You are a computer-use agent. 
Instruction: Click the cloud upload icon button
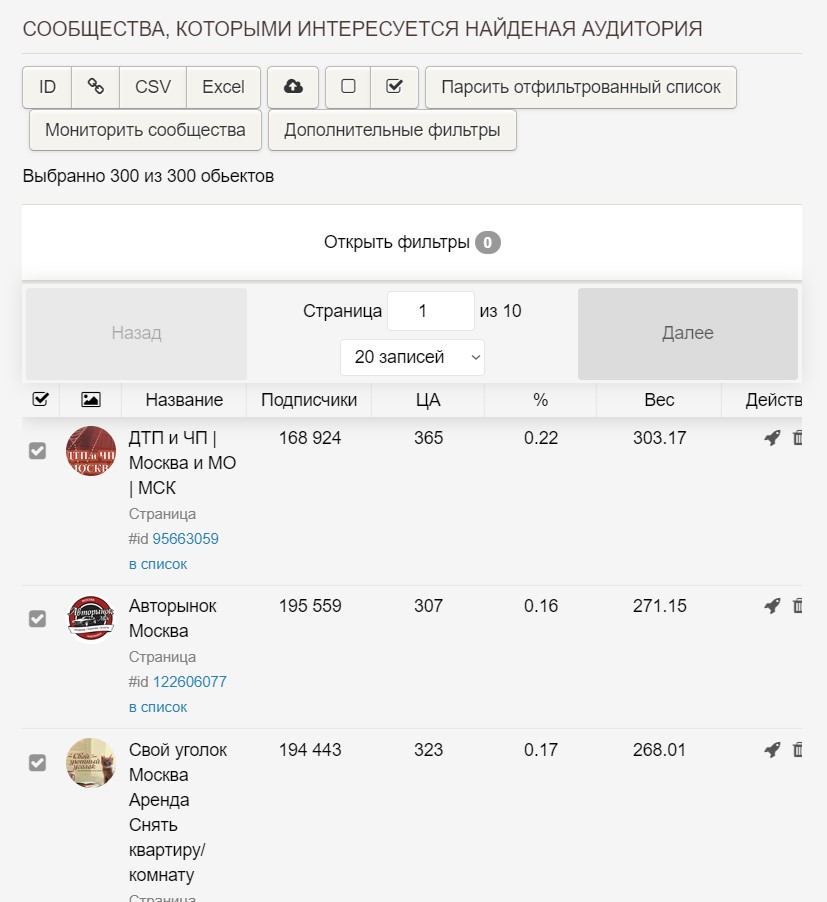pyautogui.click(x=293, y=87)
